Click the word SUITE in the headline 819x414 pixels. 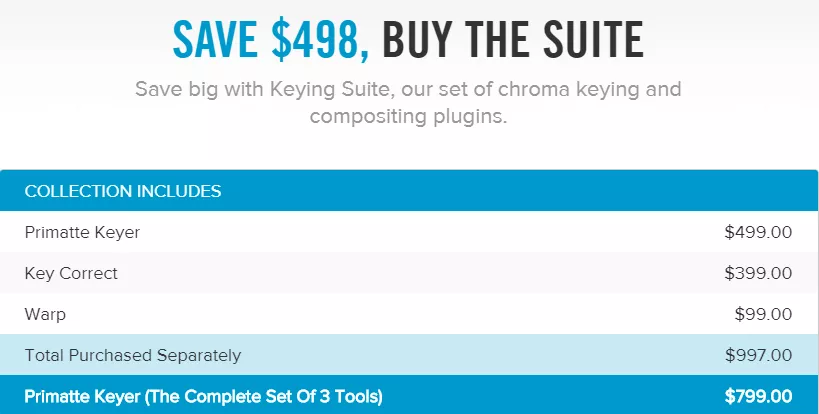point(593,40)
